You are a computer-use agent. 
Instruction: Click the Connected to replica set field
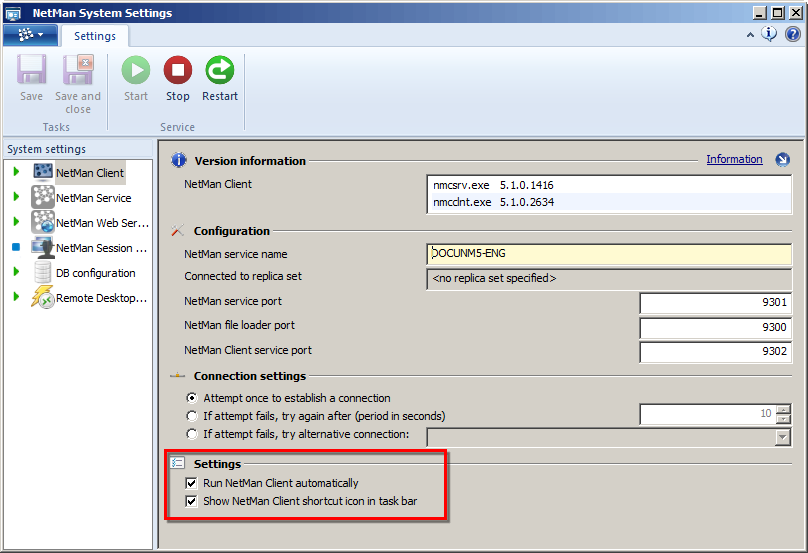(x=609, y=279)
